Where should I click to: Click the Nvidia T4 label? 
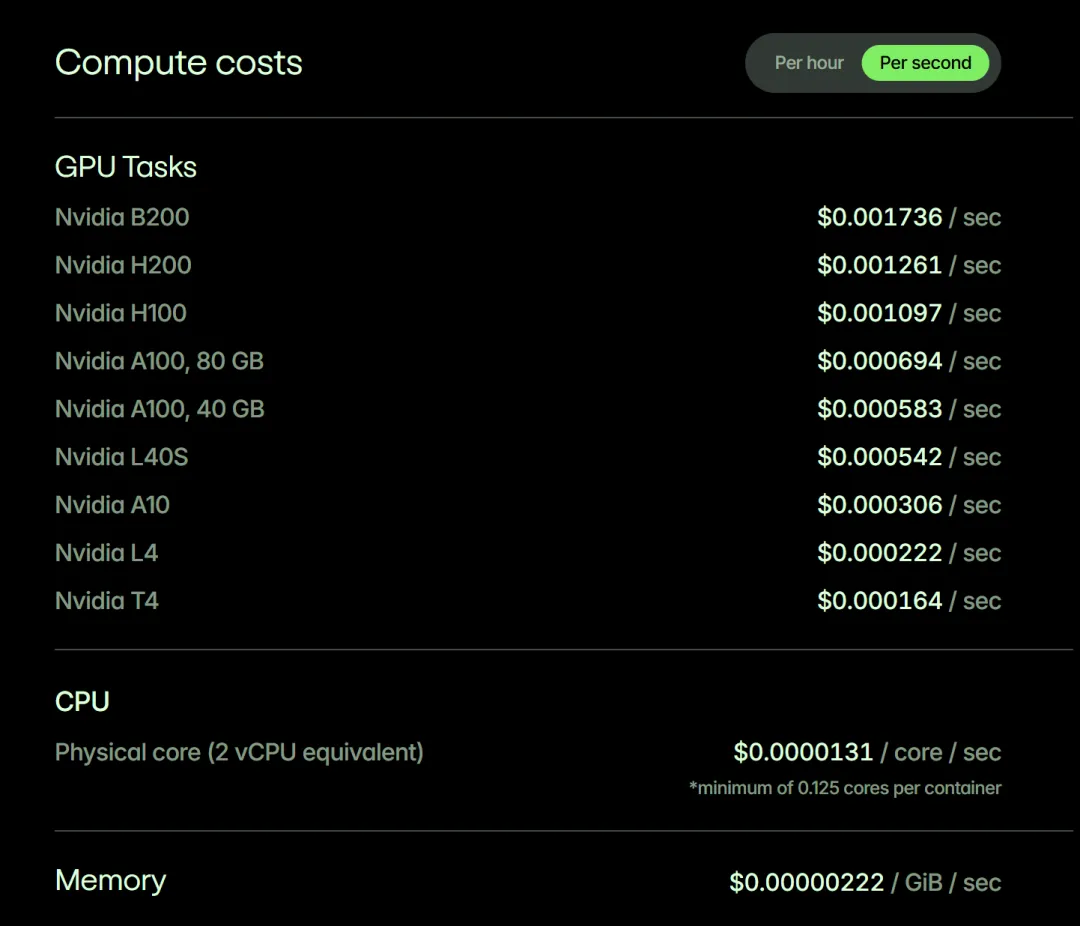pyautogui.click(x=107, y=601)
